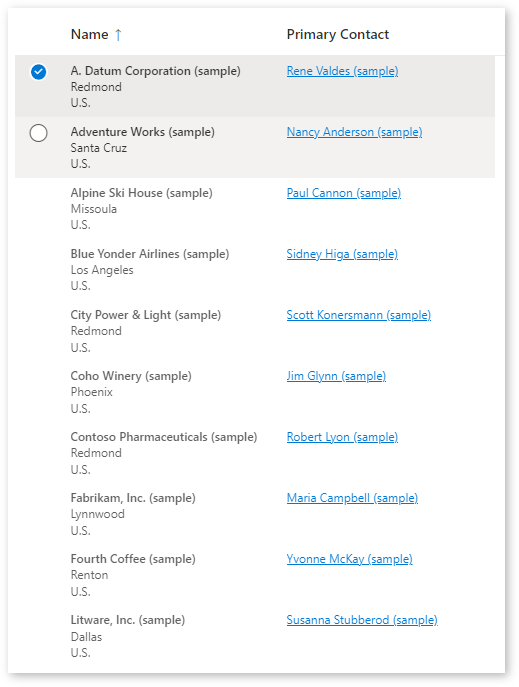Open Paul Cannon (sample) contact link
Image resolution: width=519 pixels, height=687 pixels.
point(344,193)
